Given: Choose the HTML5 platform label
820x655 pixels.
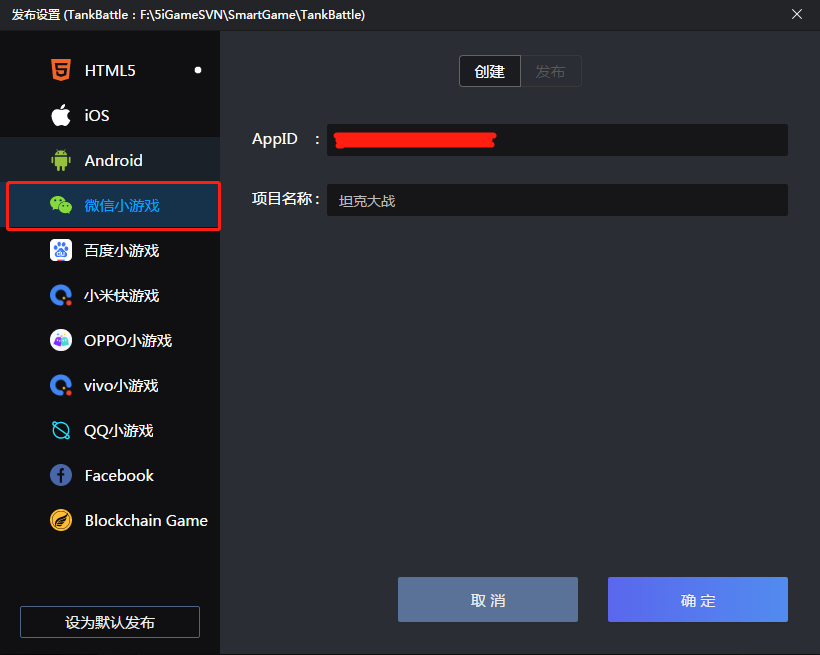Looking at the screenshot, I should (x=110, y=71).
